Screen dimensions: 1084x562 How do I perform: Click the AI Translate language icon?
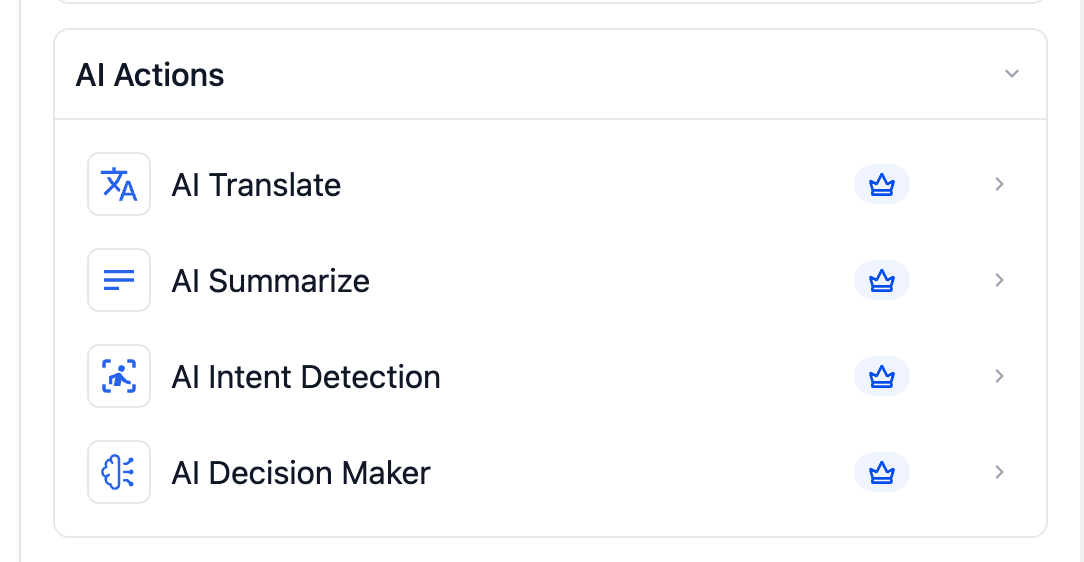tap(119, 184)
